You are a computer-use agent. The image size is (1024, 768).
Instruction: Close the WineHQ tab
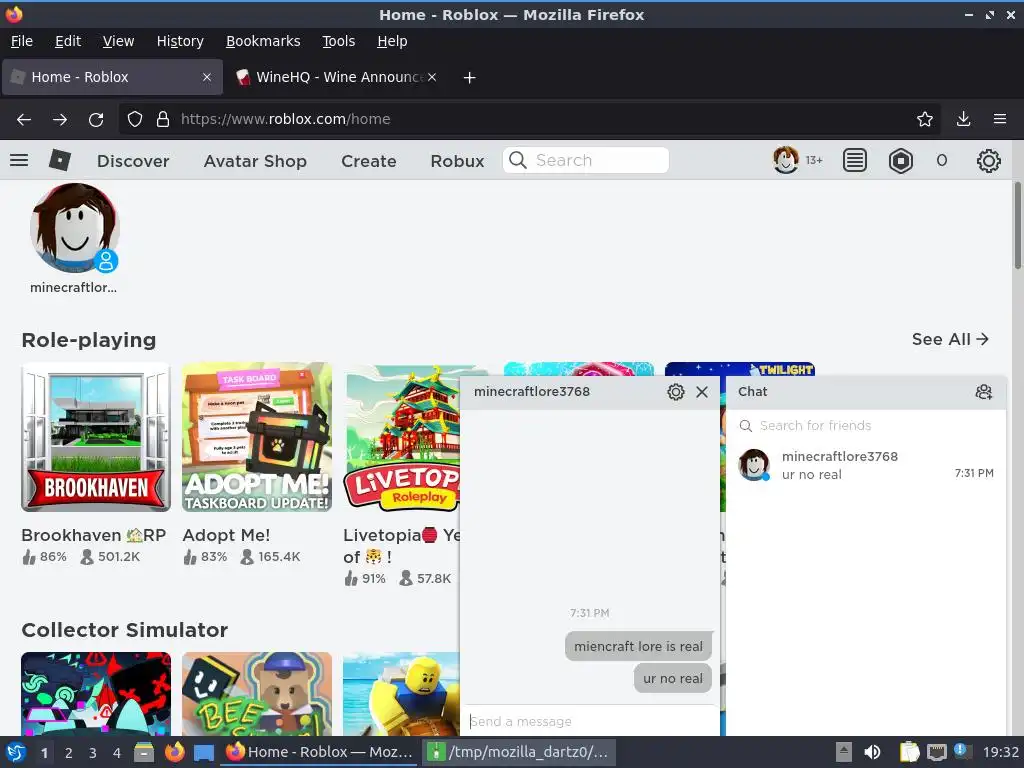coord(432,77)
